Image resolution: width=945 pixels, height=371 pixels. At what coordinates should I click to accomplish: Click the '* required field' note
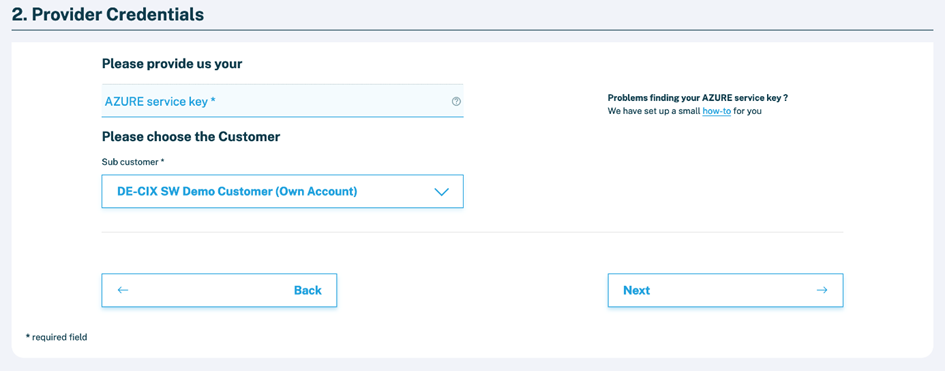click(57, 337)
